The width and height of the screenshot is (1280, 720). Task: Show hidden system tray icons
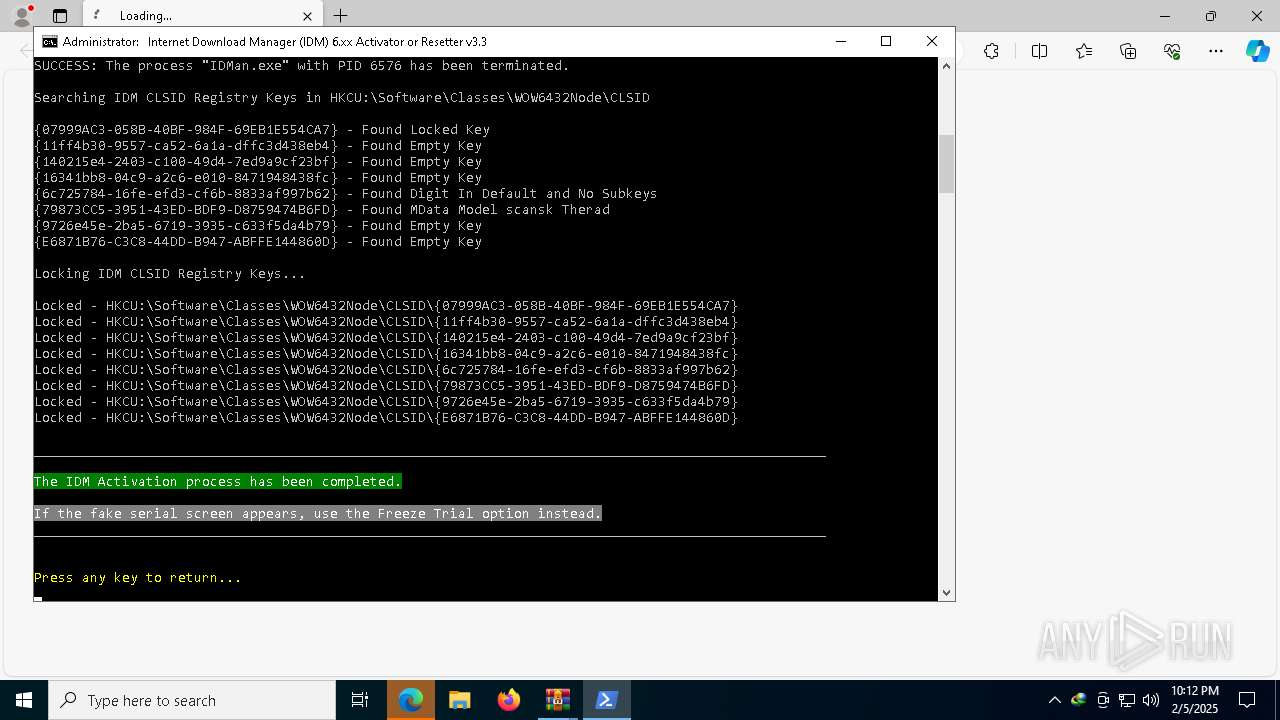tap(1054, 700)
